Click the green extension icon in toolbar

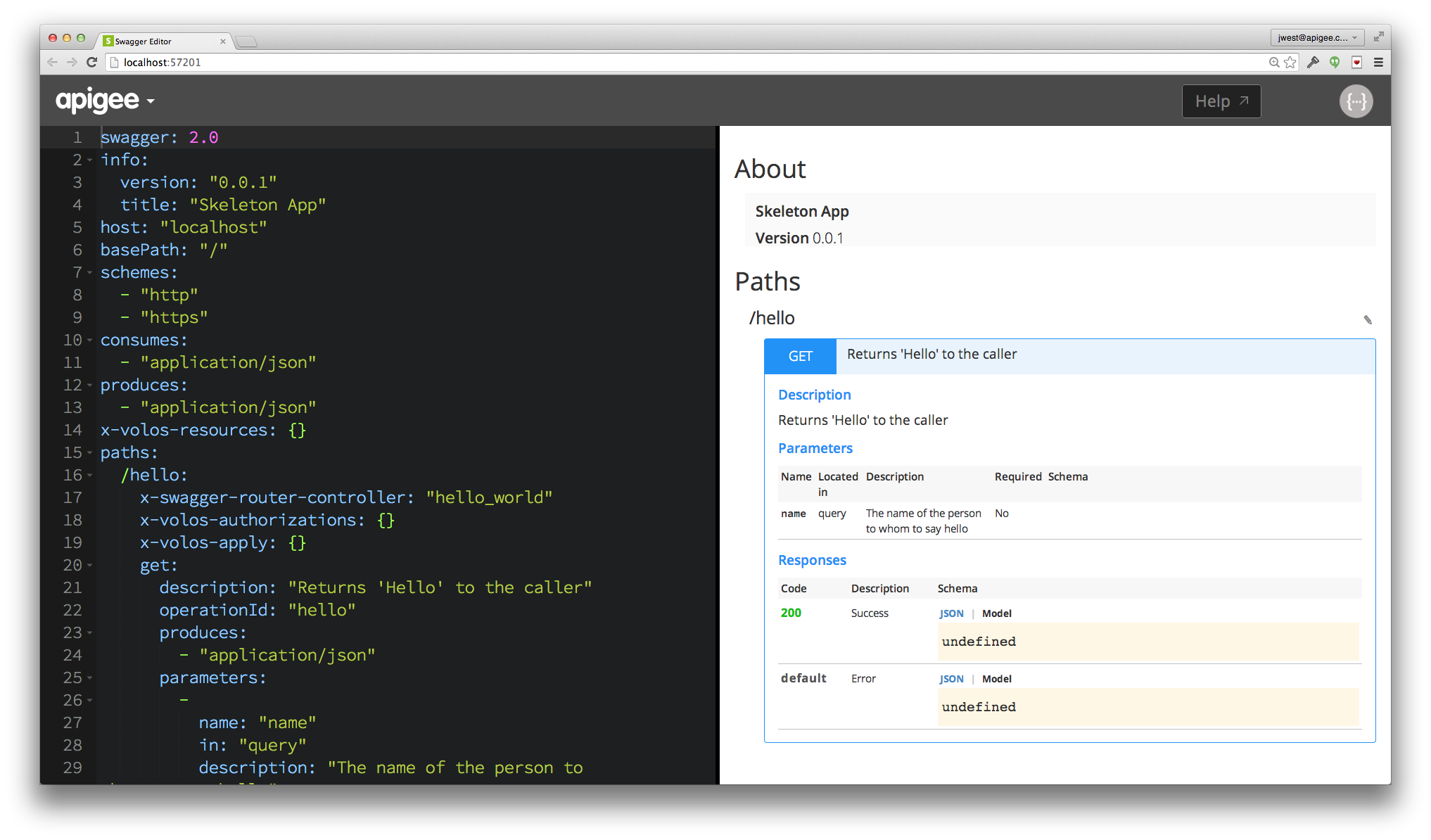click(1335, 63)
